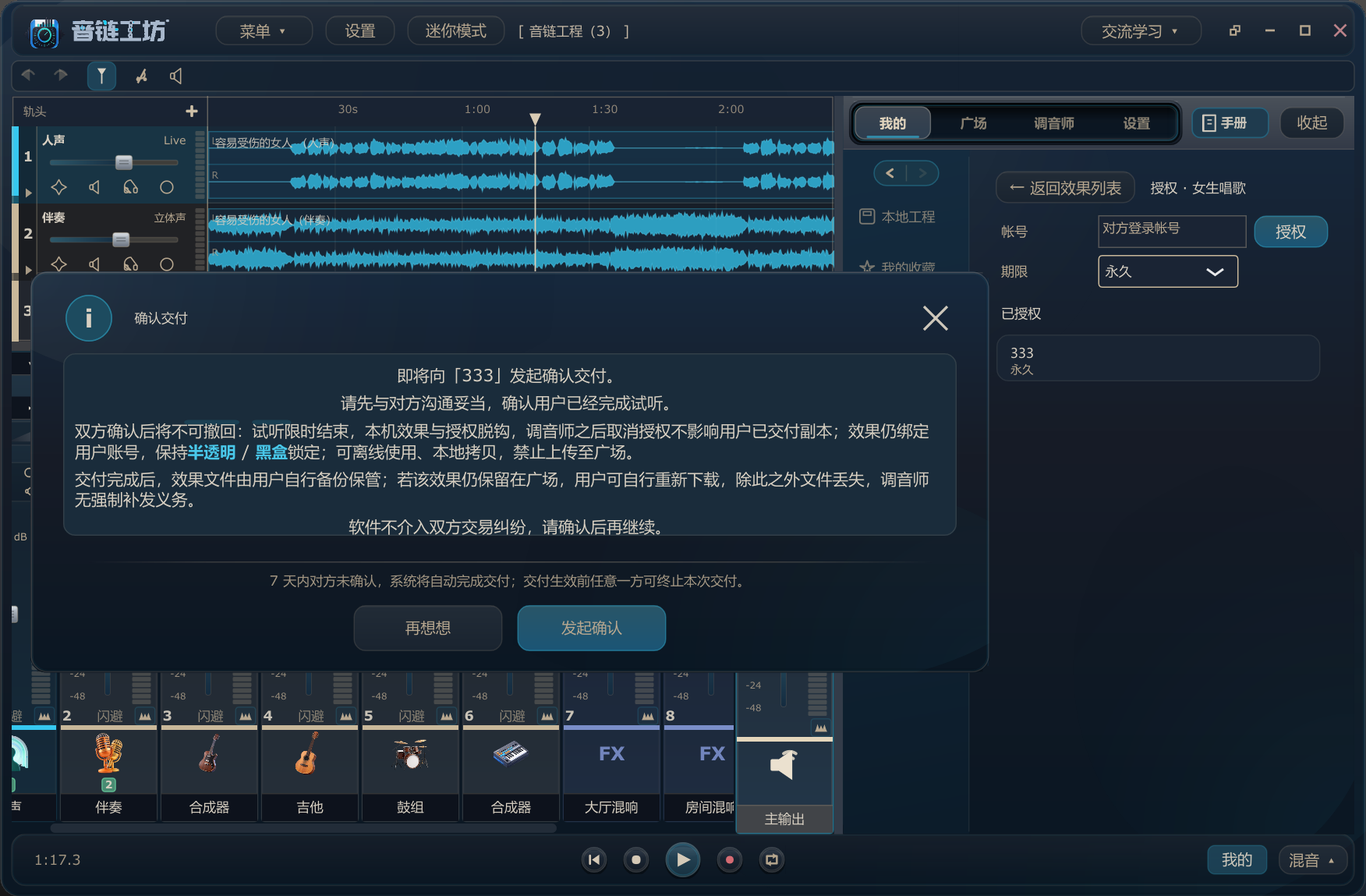Screen dimensions: 1366x896
Task: Open the 设置 tab in right panel
Action: pos(1136,123)
